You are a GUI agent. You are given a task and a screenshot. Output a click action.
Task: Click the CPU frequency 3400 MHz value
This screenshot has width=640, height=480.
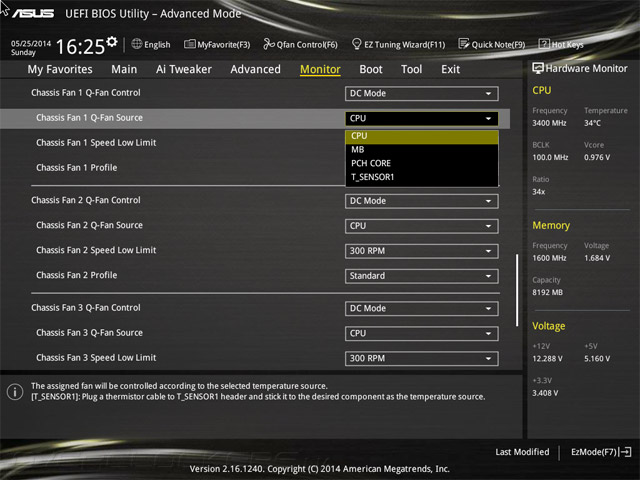click(549, 123)
